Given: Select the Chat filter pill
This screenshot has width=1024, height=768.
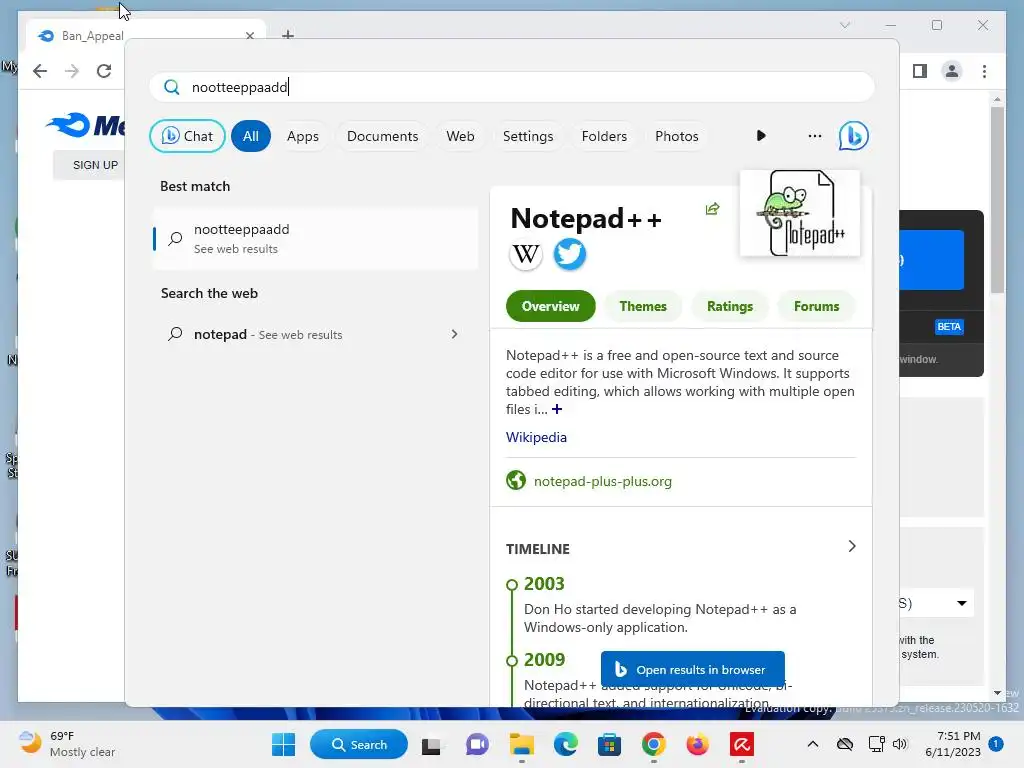Looking at the screenshot, I should click(x=187, y=136).
